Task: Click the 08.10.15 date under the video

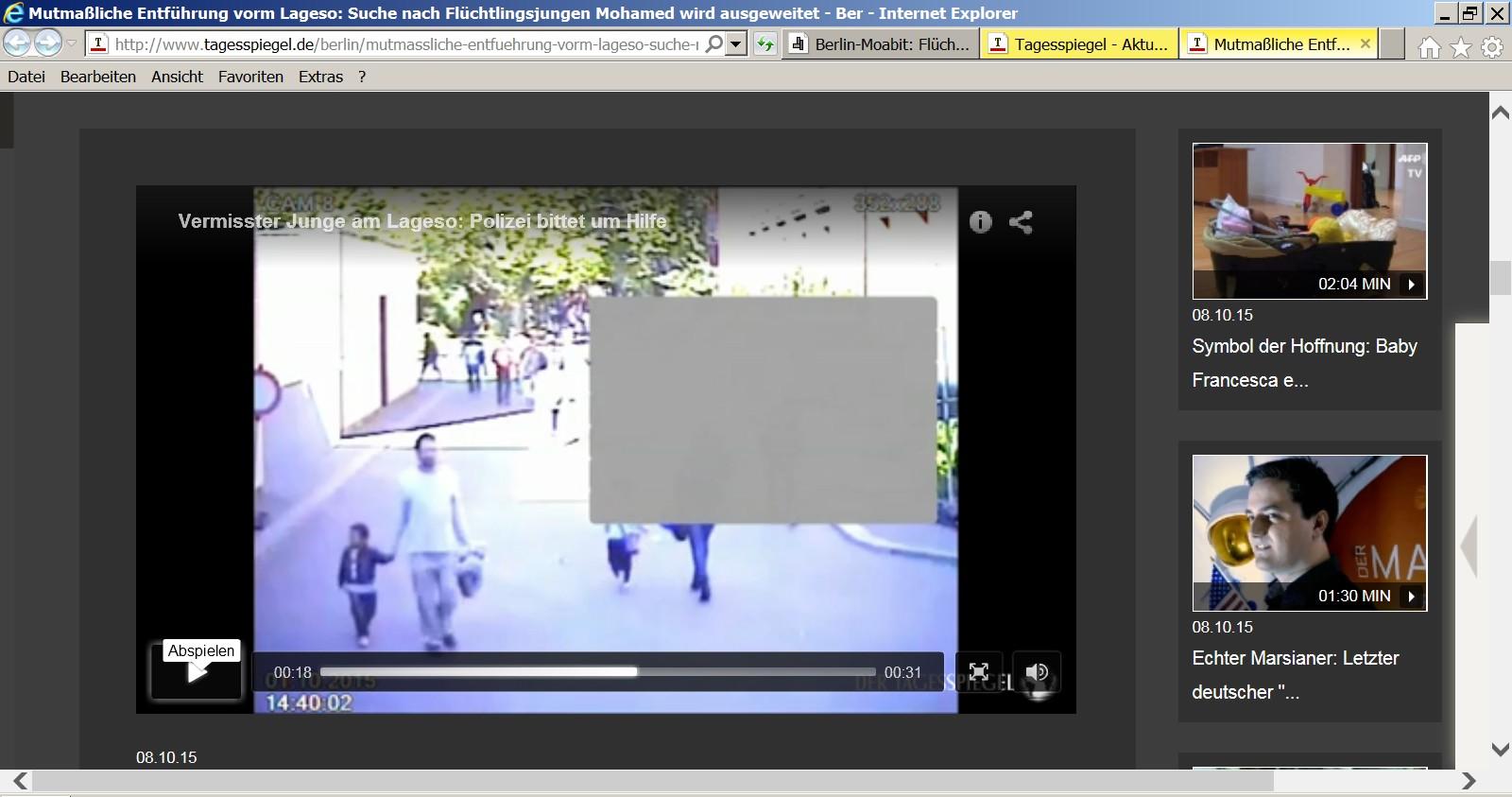Action: pyautogui.click(x=166, y=757)
